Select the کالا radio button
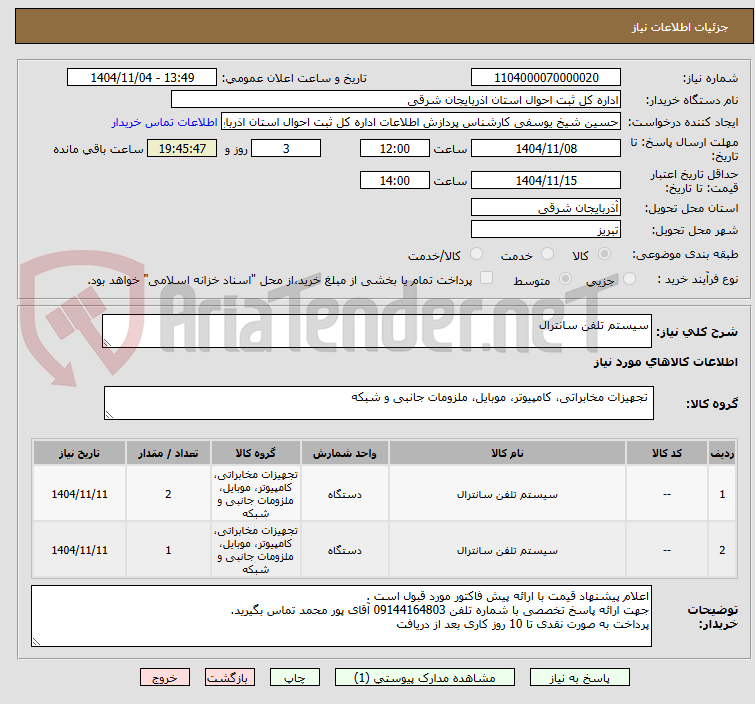This screenshot has width=755, height=704. pyautogui.click(x=604, y=254)
